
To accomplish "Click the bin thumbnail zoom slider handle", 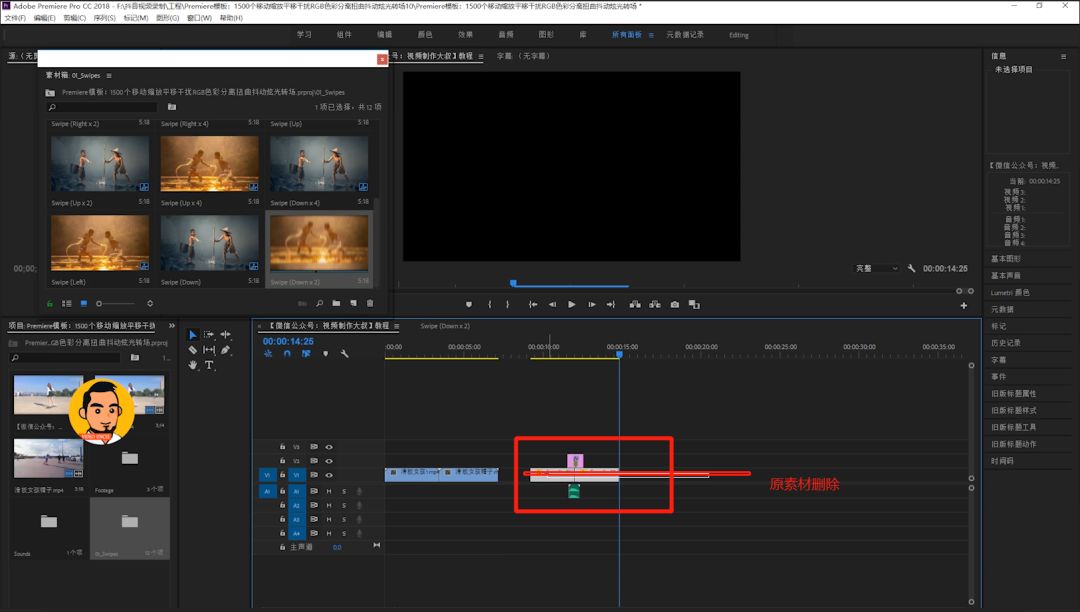I will tap(99, 304).
